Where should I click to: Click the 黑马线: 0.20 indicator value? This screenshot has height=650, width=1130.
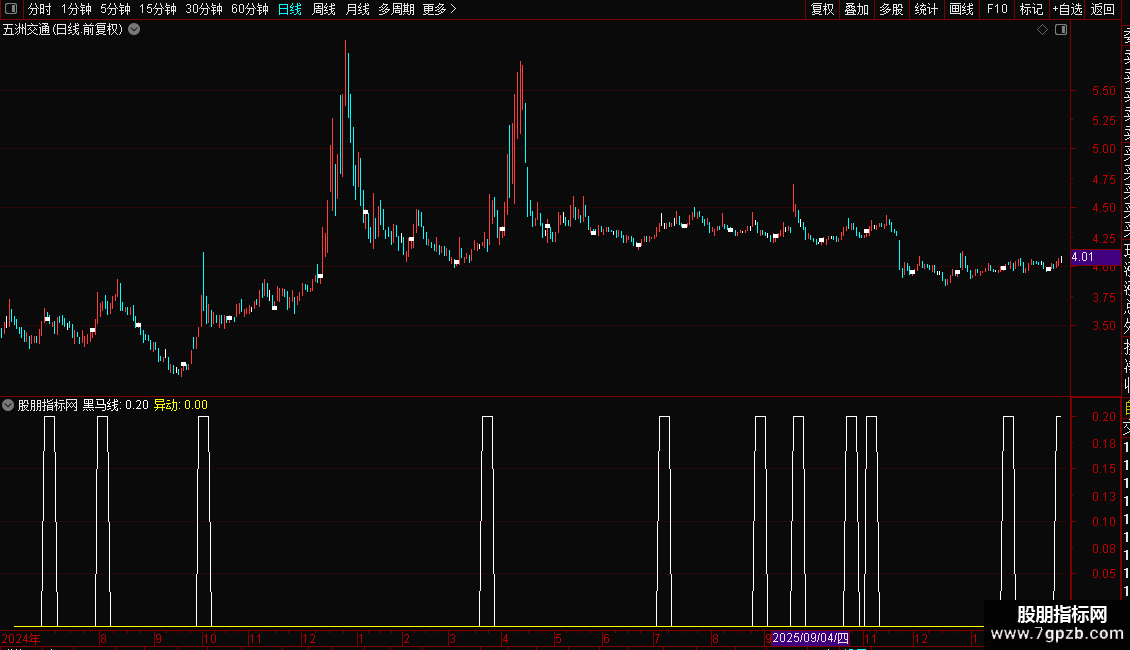[115, 405]
